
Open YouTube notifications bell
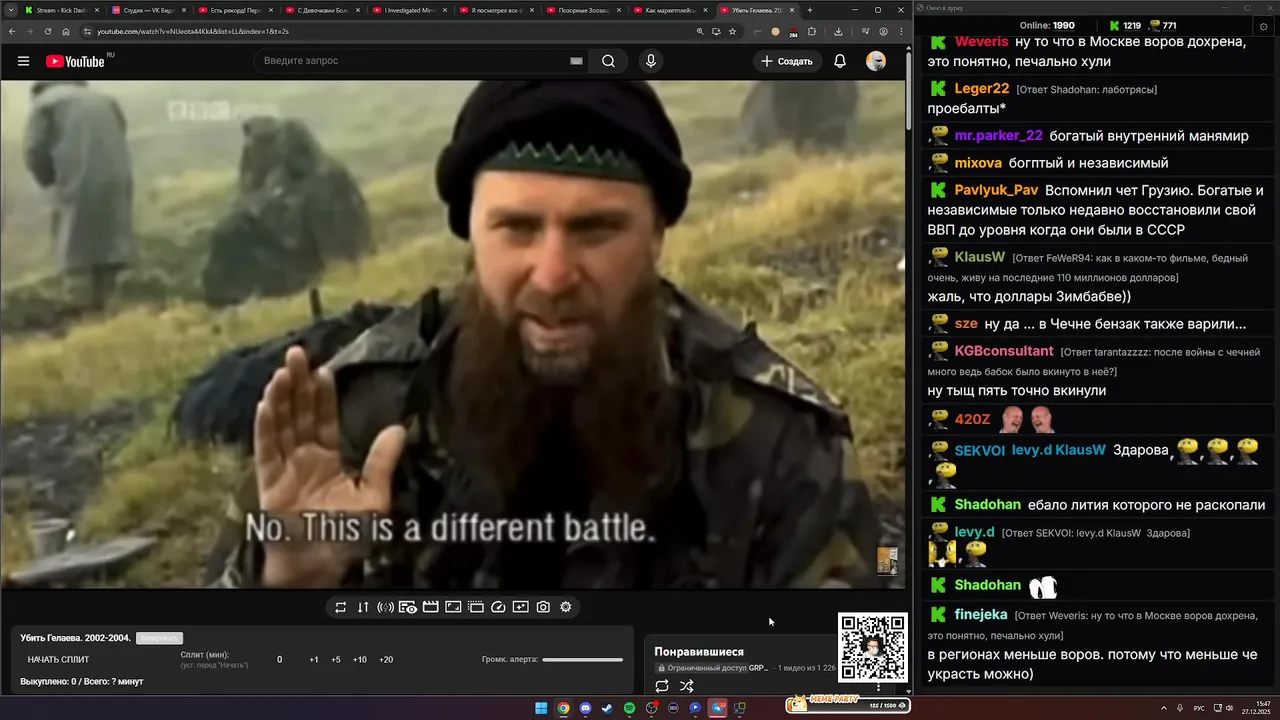(840, 61)
